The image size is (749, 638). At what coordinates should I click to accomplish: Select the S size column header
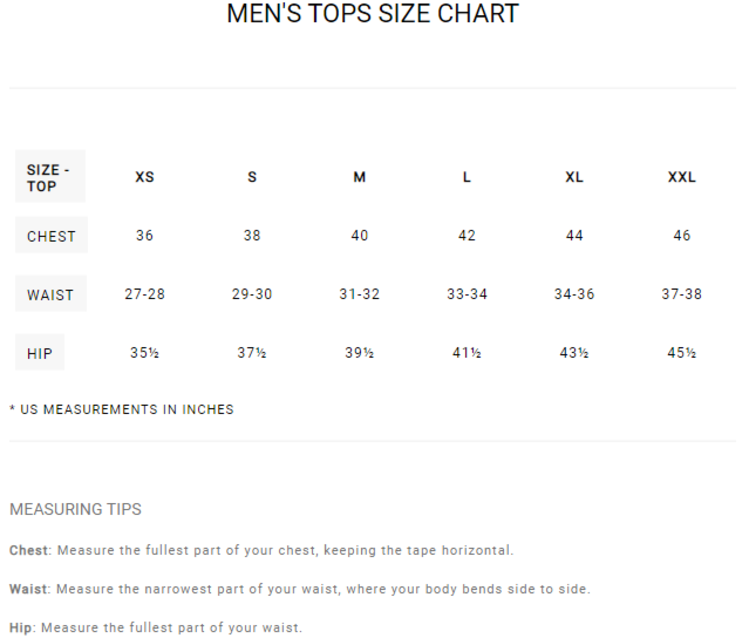tap(252, 177)
